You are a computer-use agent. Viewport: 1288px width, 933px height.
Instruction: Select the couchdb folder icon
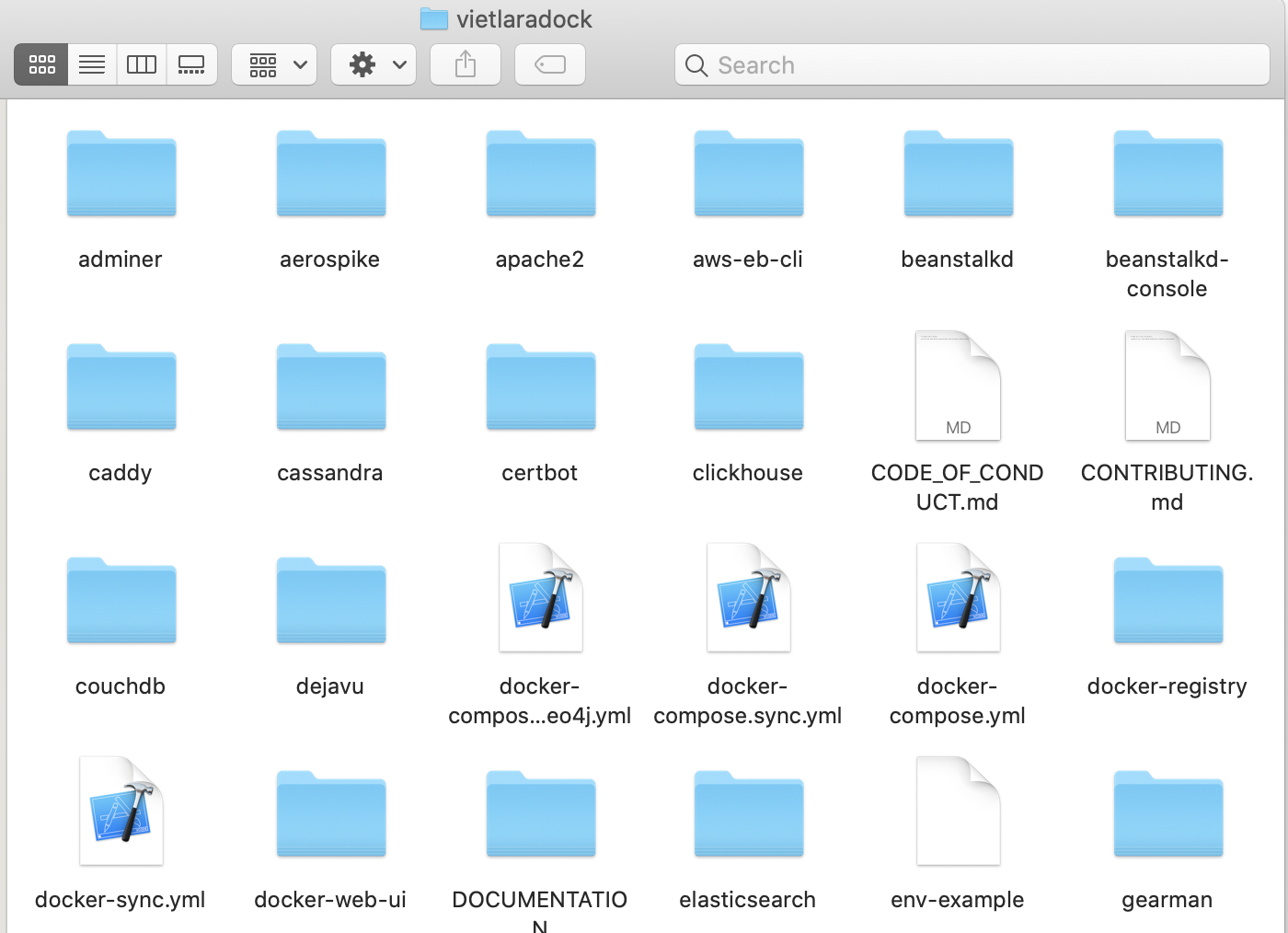(121, 600)
